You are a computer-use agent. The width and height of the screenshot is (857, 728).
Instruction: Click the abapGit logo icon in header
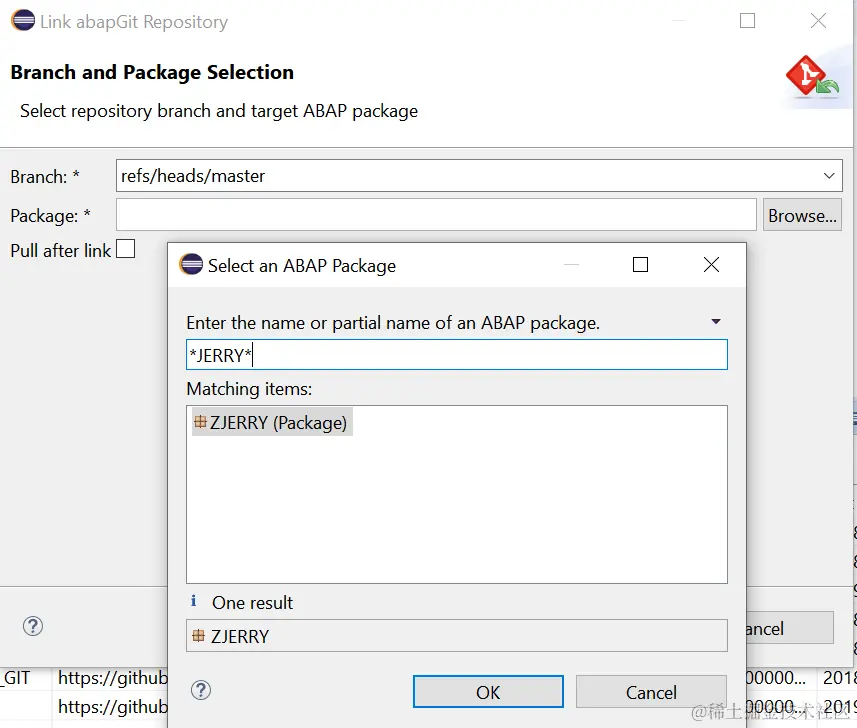click(811, 78)
